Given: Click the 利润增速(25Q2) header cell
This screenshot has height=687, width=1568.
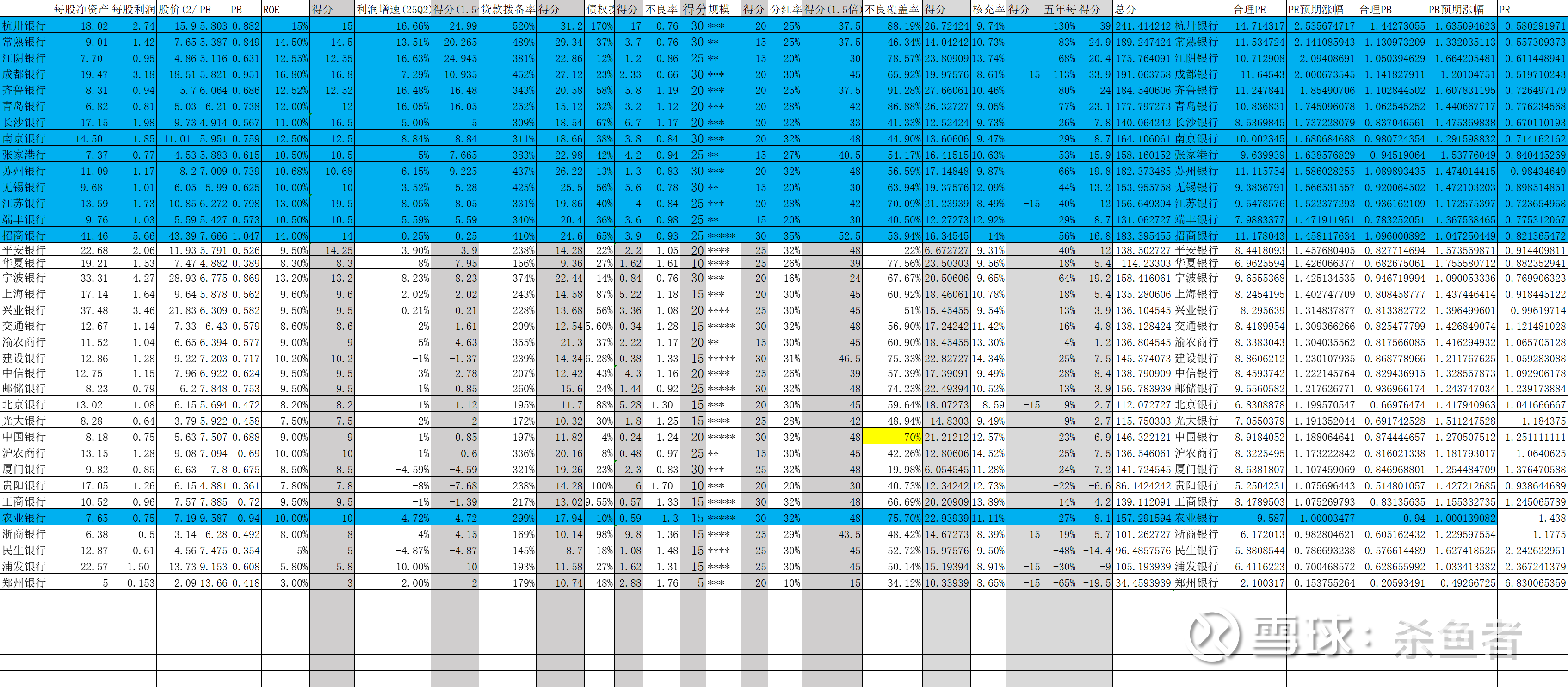Looking at the screenshot, I should 393,9.
